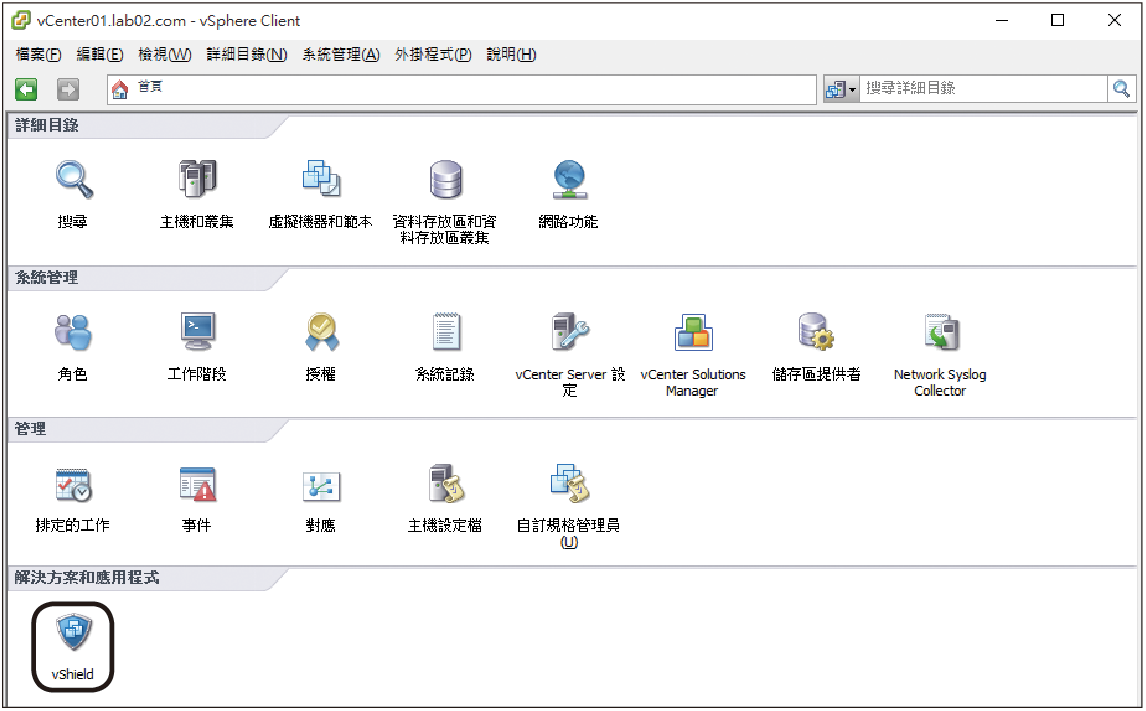Click the 詳細目錄 section header
Viewport: 1146px width, 711px height.
(47, 126)
